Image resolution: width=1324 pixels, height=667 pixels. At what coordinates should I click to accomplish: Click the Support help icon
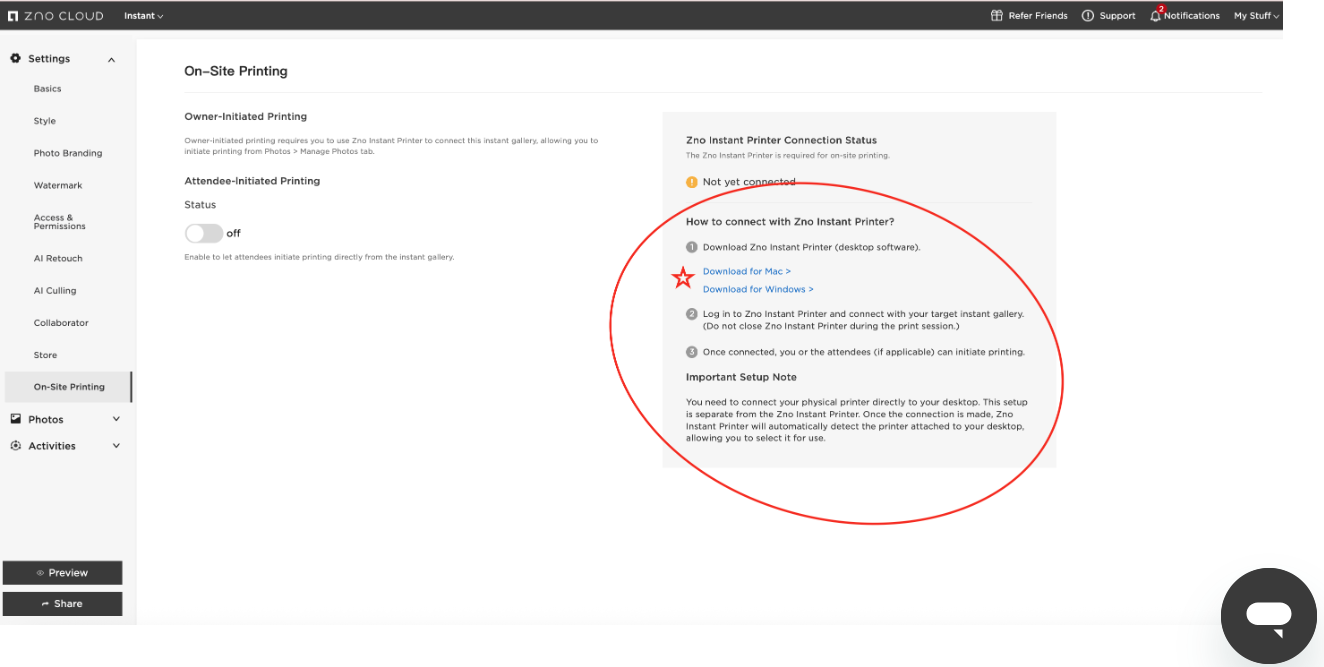1088,16
